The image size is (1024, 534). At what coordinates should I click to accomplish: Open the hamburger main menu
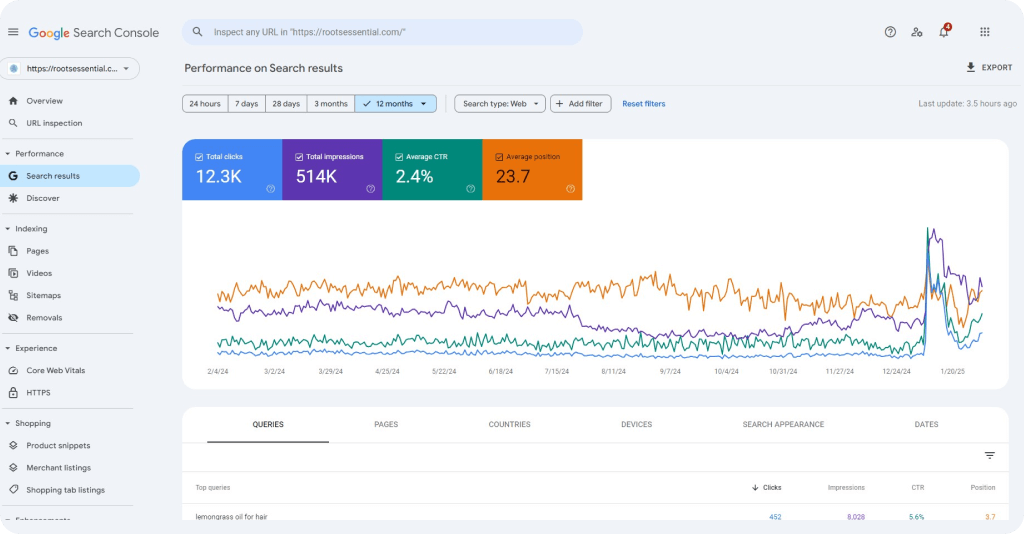tap(13, 32)
